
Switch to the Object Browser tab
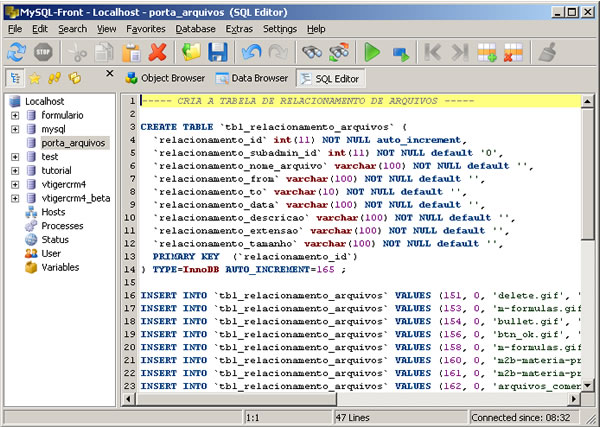[165, 78]
